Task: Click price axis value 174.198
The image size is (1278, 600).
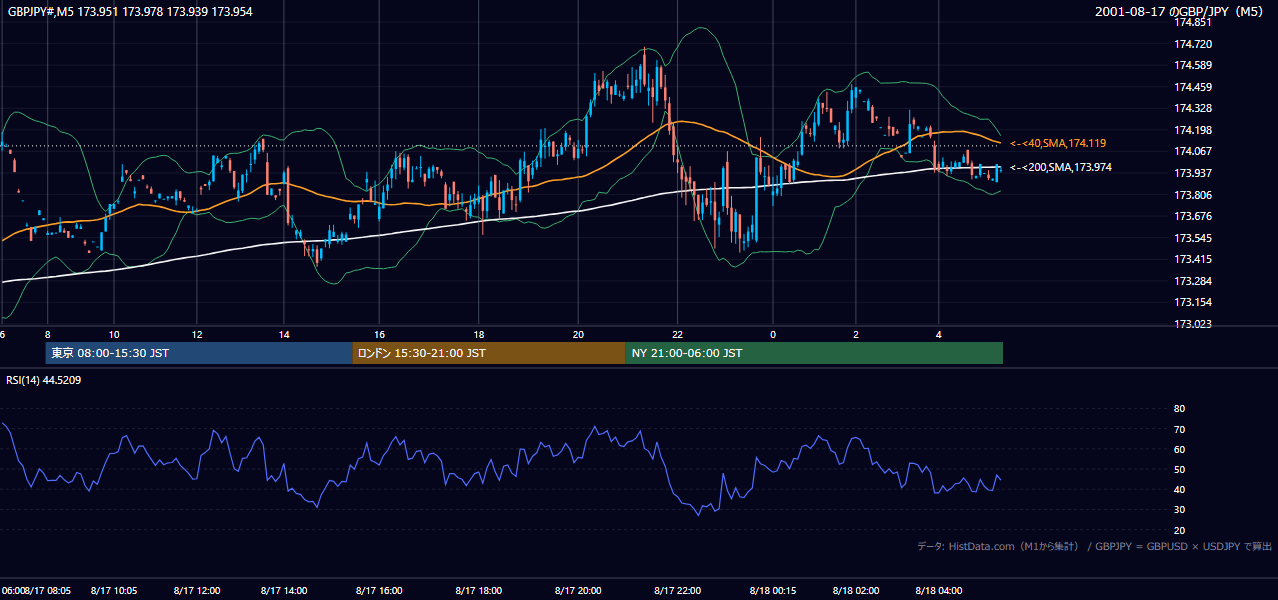Action: click(1193, 130)
